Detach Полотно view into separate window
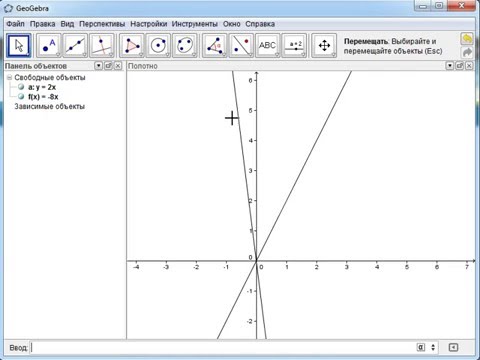The width and height of the screenshot is (480, 360). (x=459, y=66)
